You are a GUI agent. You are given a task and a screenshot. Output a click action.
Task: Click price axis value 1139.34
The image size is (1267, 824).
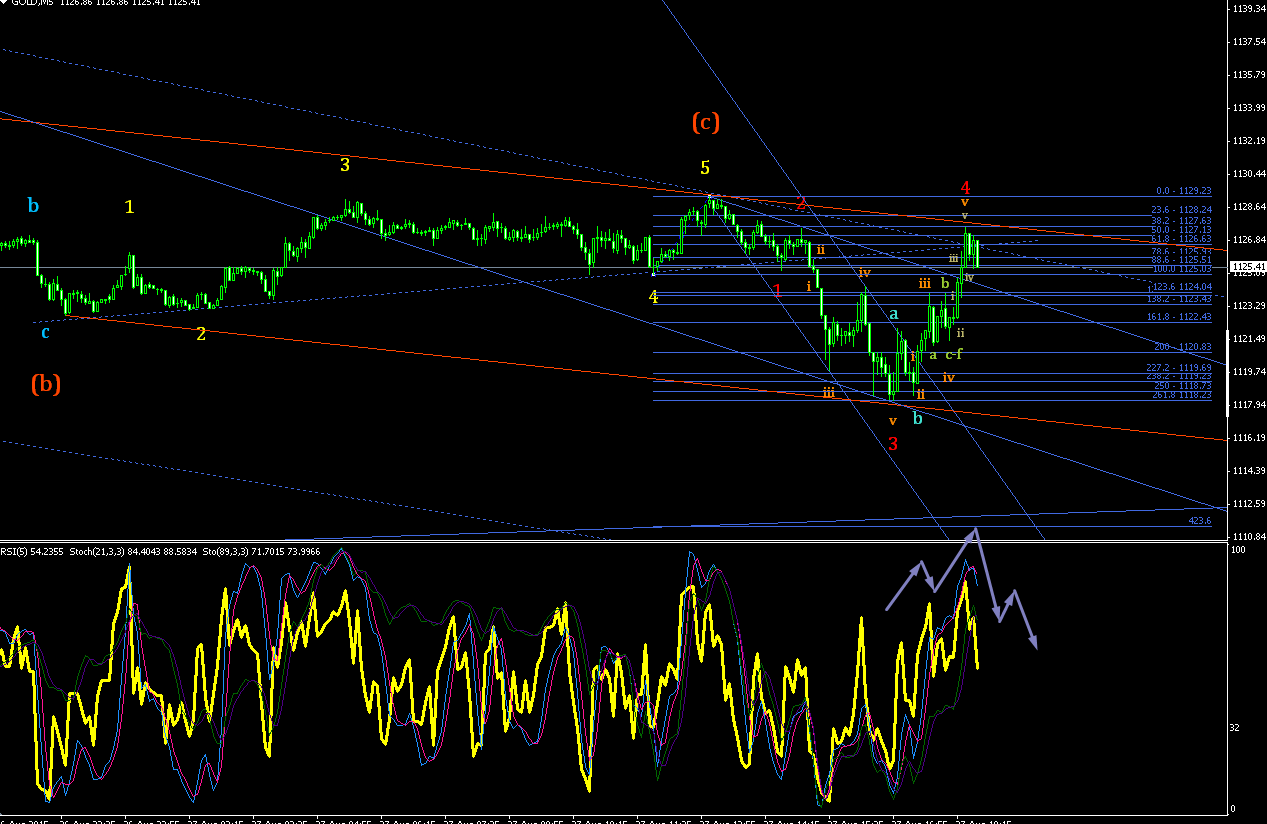(x=1249, y=9)
